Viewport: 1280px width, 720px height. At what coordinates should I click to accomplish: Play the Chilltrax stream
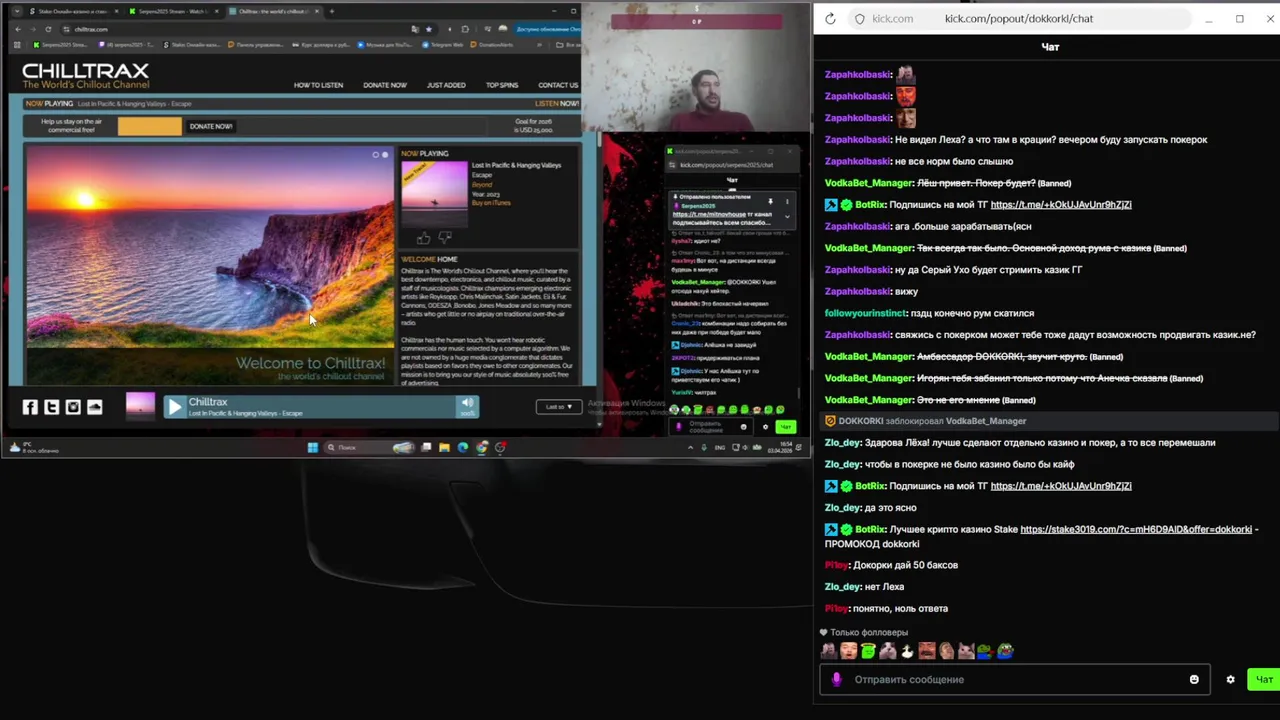(175, 406)
